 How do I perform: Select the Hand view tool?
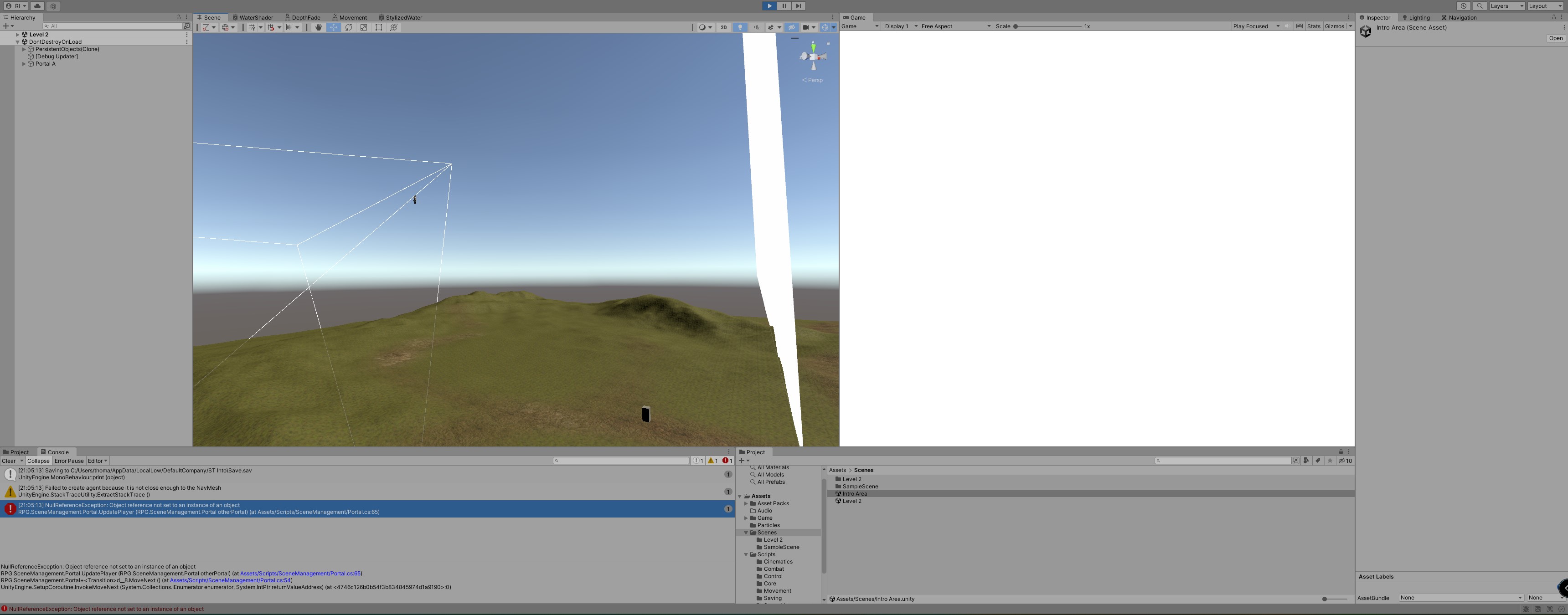(x=318, y=27)
